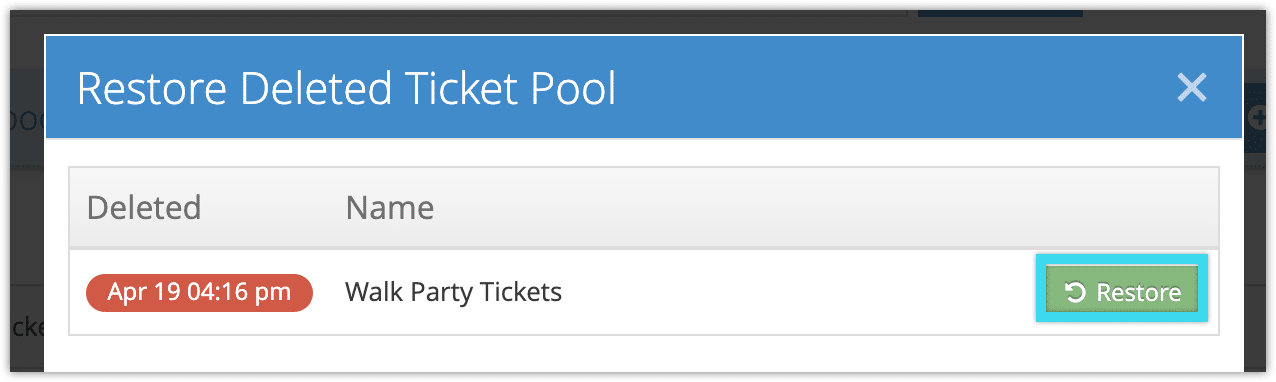
Task: Click the red Apr 19 04:16 pm badge
Action: coord(199,293)
